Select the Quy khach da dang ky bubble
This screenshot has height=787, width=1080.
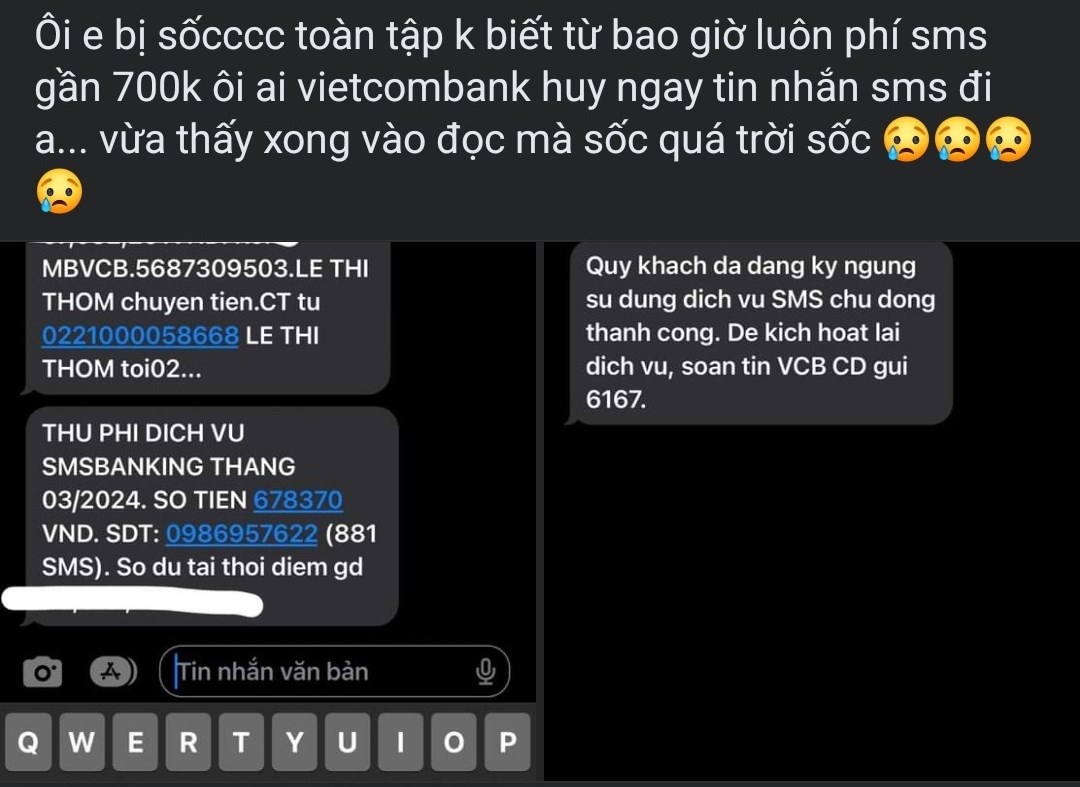pos(759,333)
